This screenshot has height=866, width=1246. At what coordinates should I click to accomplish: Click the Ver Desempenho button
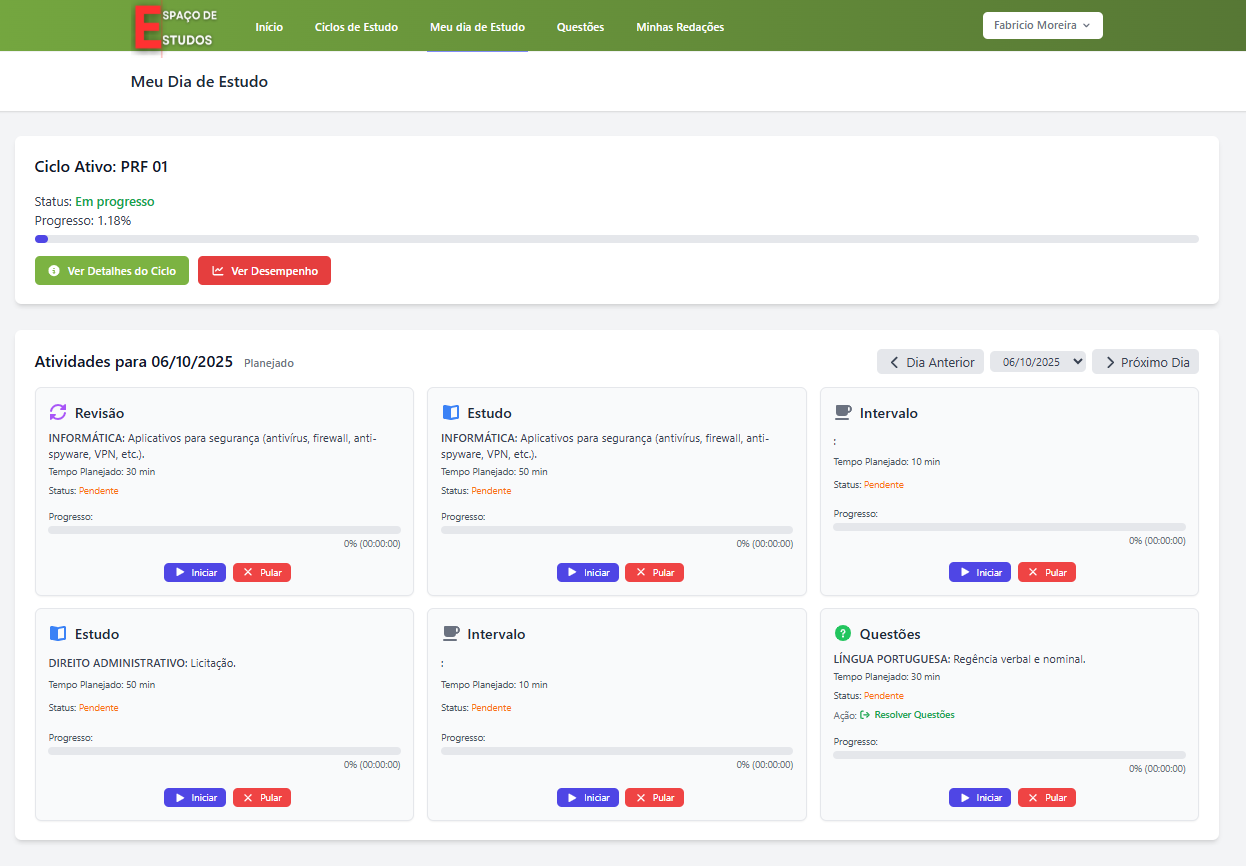pos(264,271)
